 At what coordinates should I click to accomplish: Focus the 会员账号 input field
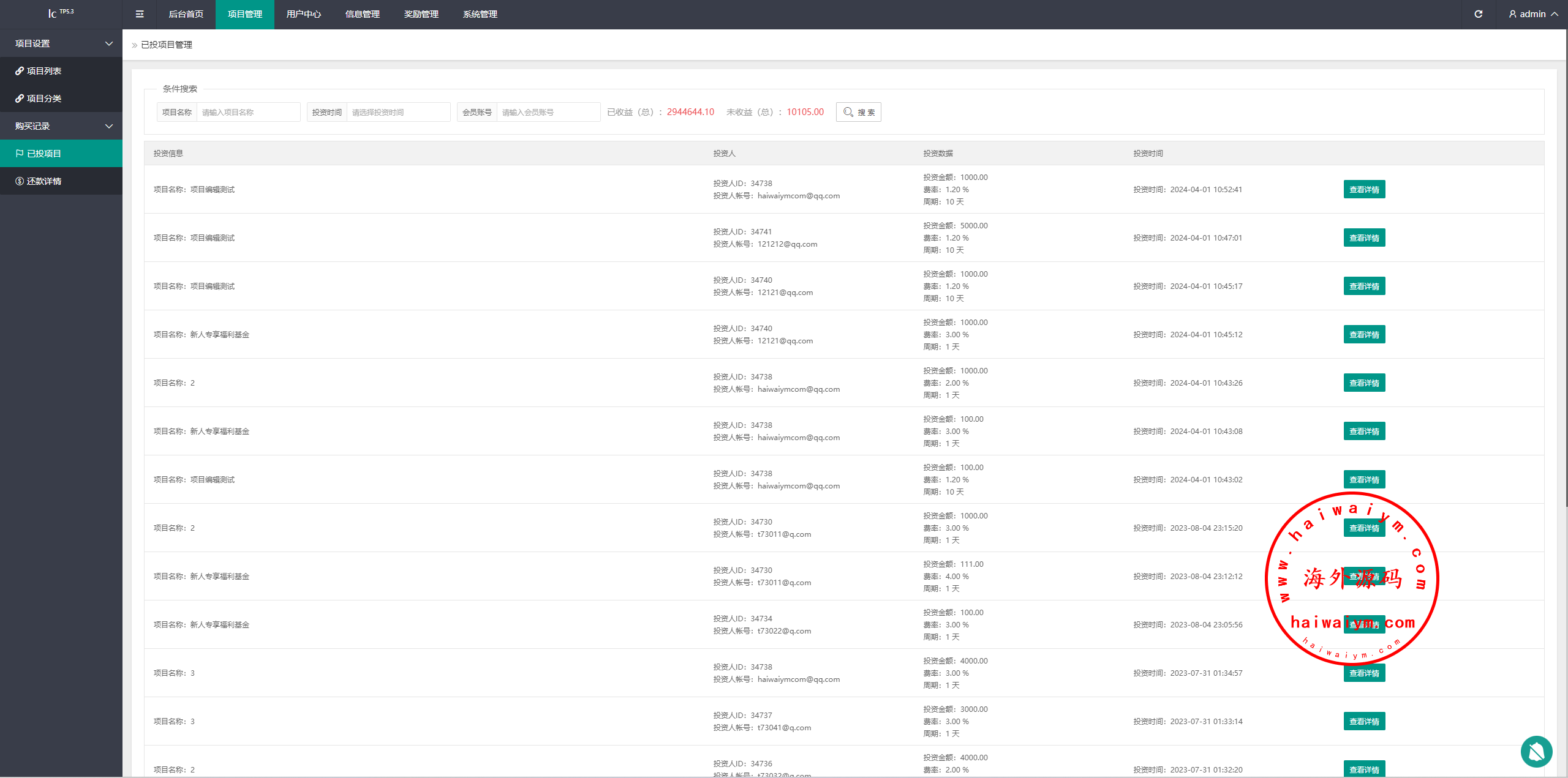coord(548,112)
